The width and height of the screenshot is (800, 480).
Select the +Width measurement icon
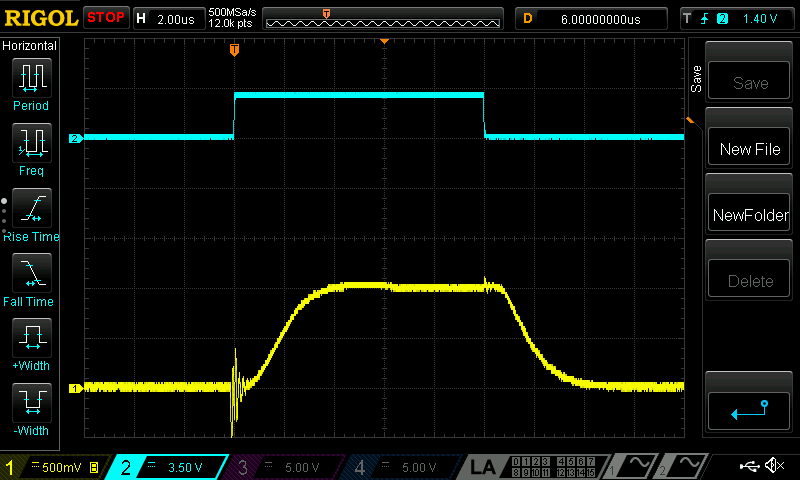tap(32, 338)
